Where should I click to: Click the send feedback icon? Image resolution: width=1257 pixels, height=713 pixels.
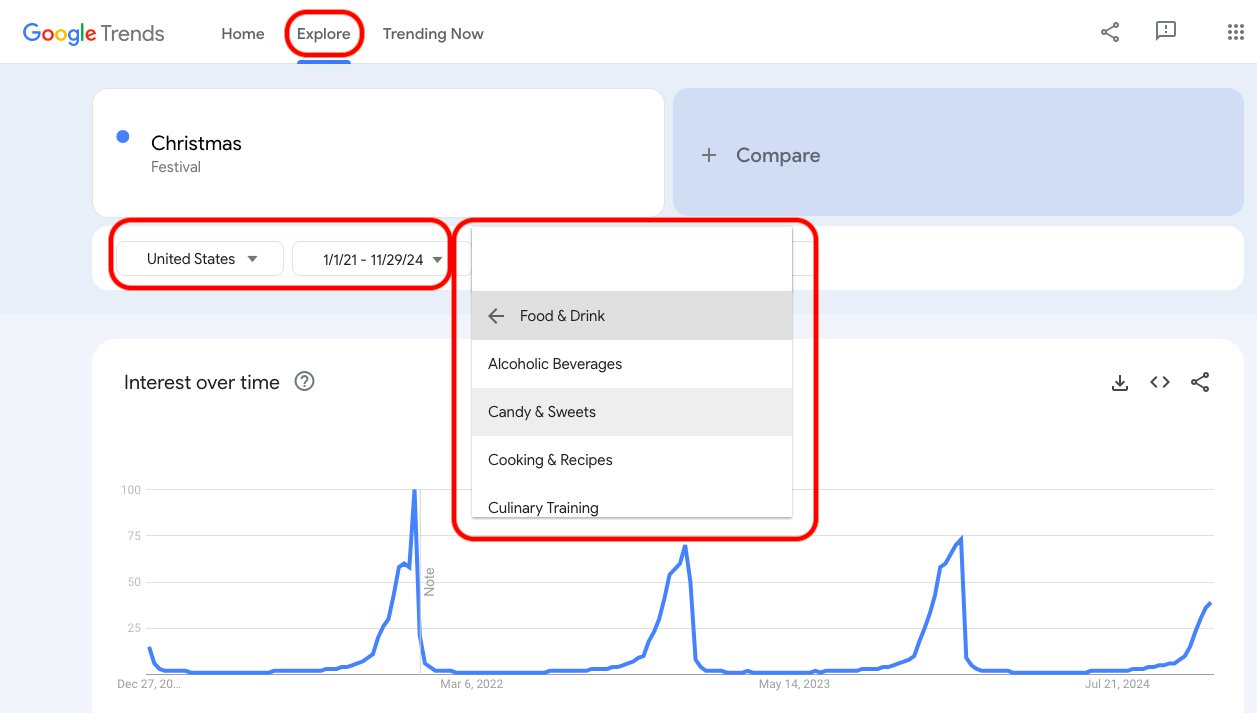pyautogui.click(x=1165, y=32)
